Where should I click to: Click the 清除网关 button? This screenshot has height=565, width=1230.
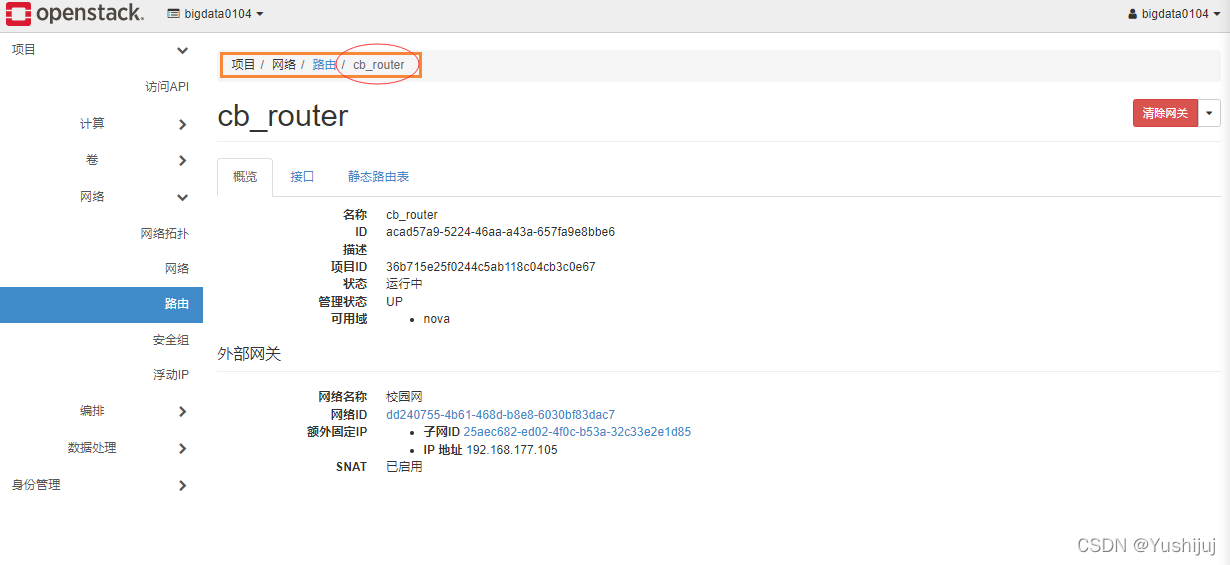tap(1165, 113)
